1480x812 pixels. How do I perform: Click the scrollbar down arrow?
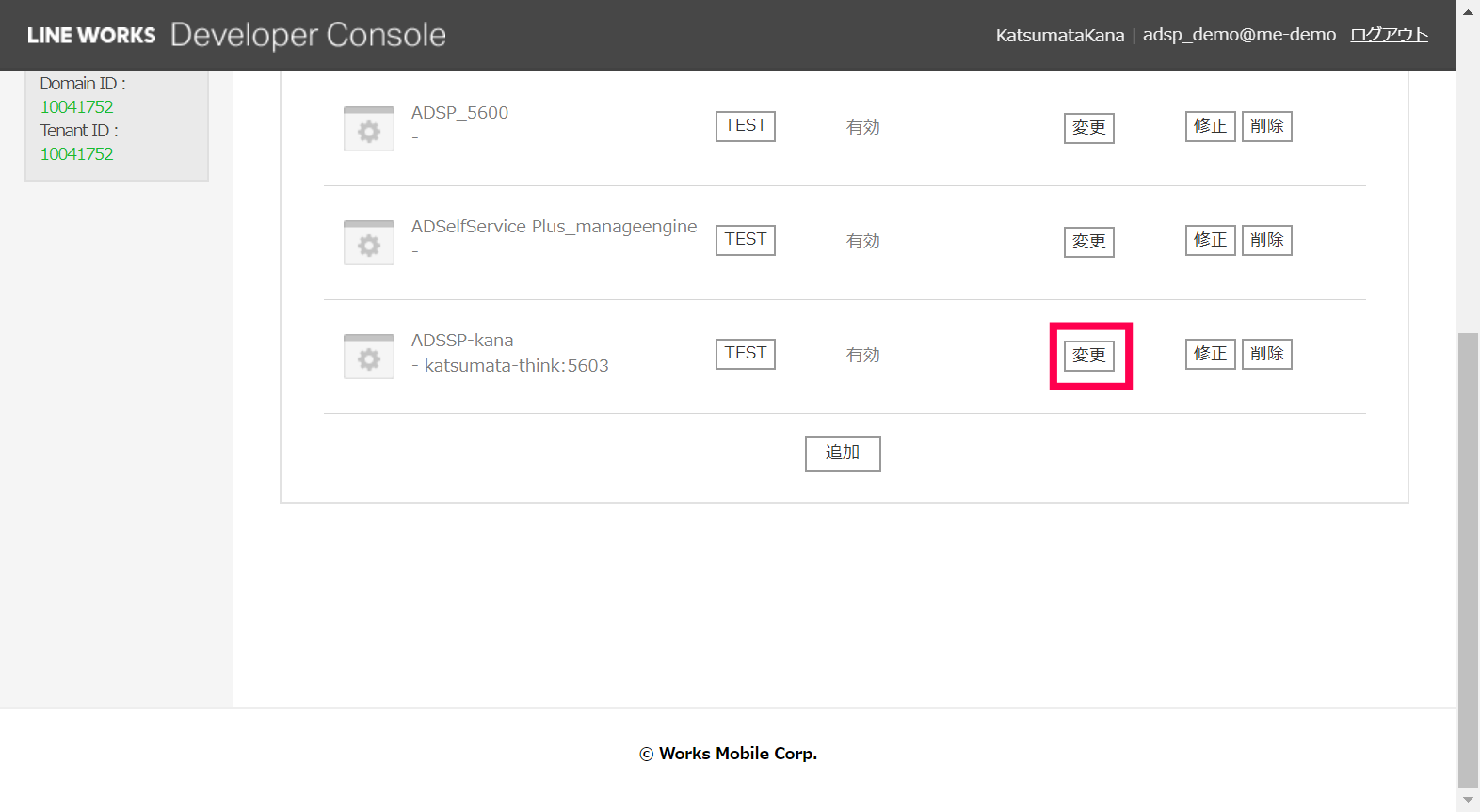pyautogui.click(x=1468, y=800)
